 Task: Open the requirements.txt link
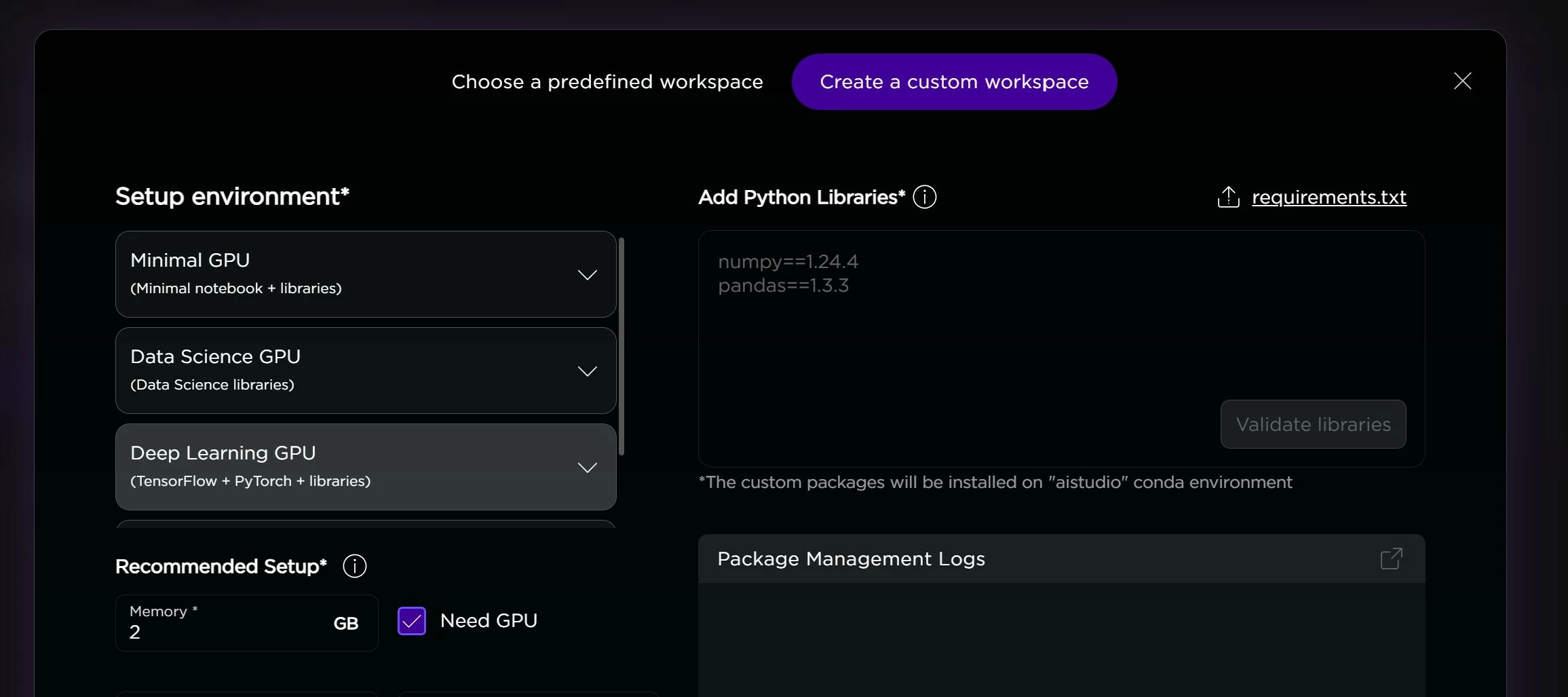tap(1328, 197)
